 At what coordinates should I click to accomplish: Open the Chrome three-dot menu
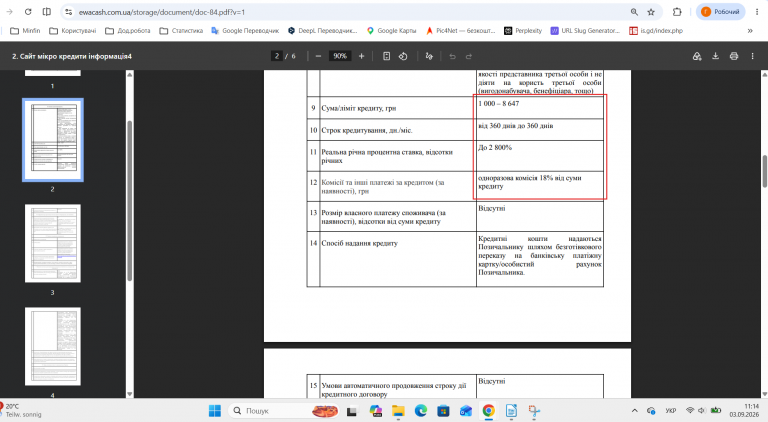click(x=757, y=12)
